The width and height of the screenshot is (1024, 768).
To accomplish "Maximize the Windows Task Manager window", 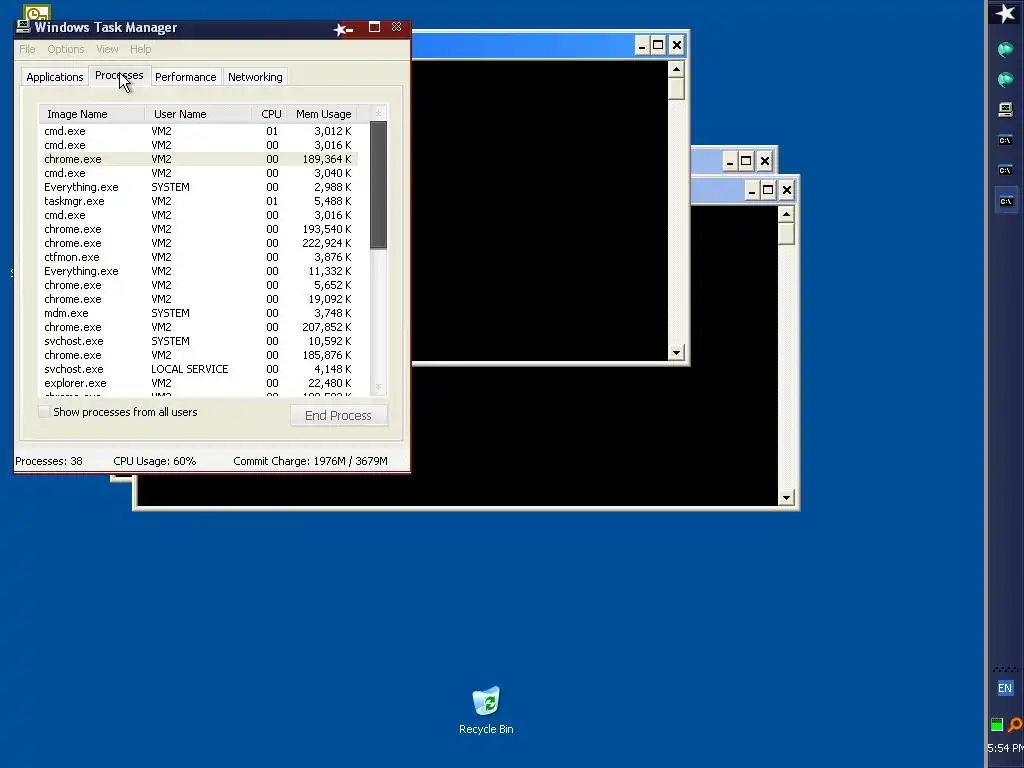I will click(374, 27).
